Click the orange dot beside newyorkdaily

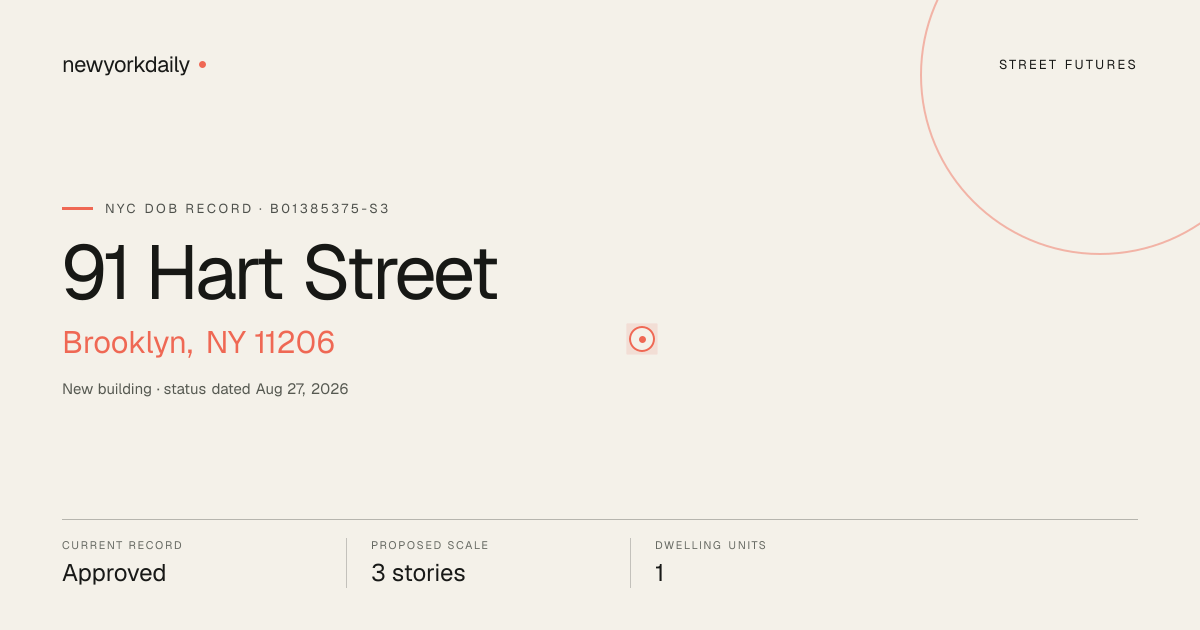[202, 64]
